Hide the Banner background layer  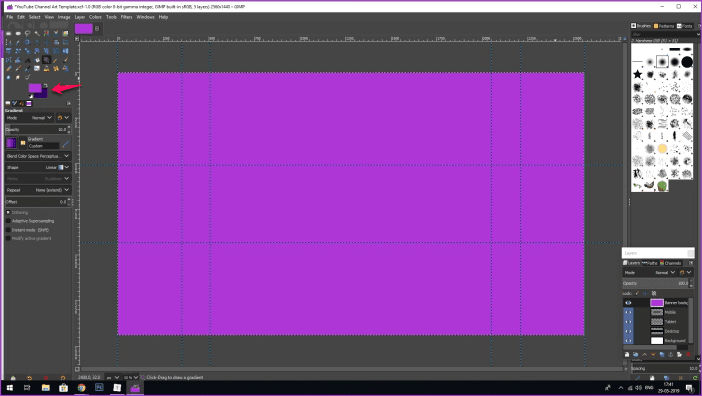point(628,303)
